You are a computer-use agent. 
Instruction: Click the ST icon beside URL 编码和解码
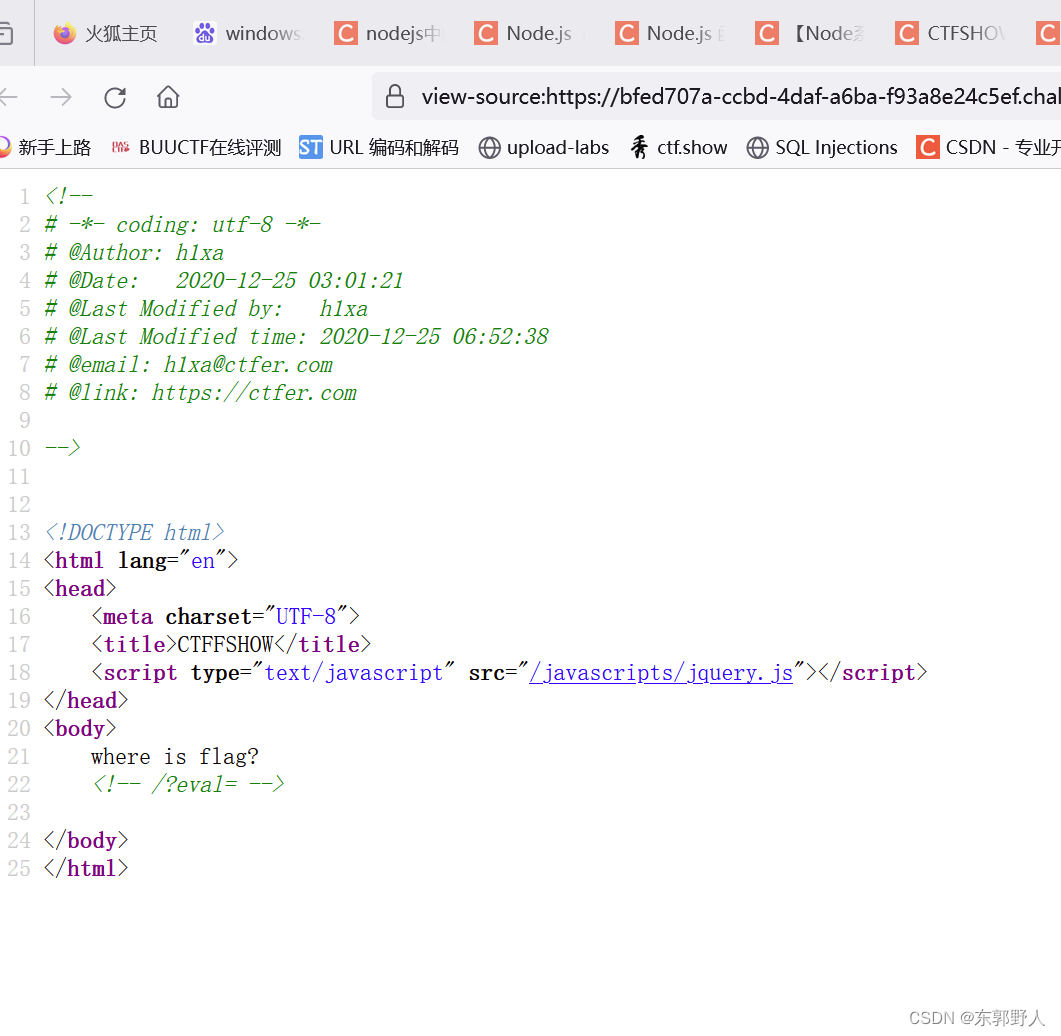pyautogui.click(x=311, y=147)
